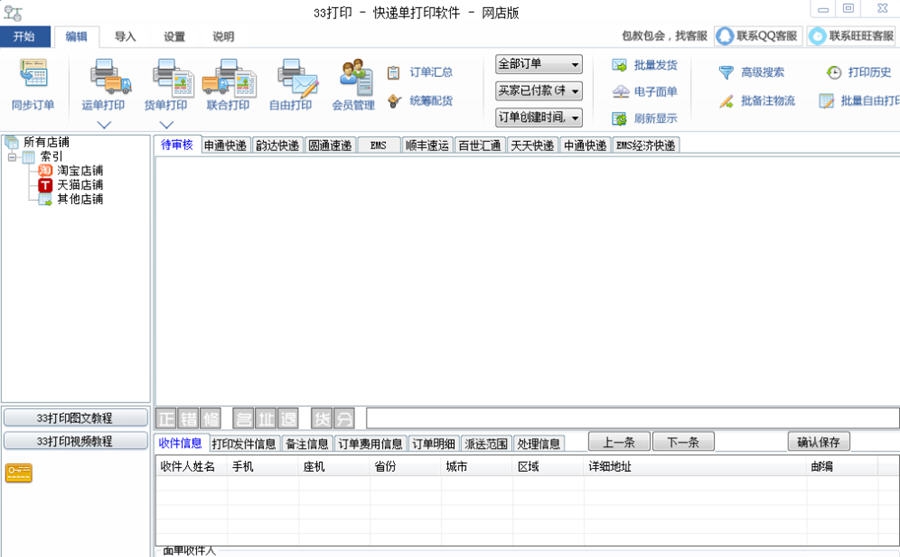This screenshot has width=900, height=557.
Task: Open 会员管理 member management
Action: pyautogui.click(x=354, y=85)
